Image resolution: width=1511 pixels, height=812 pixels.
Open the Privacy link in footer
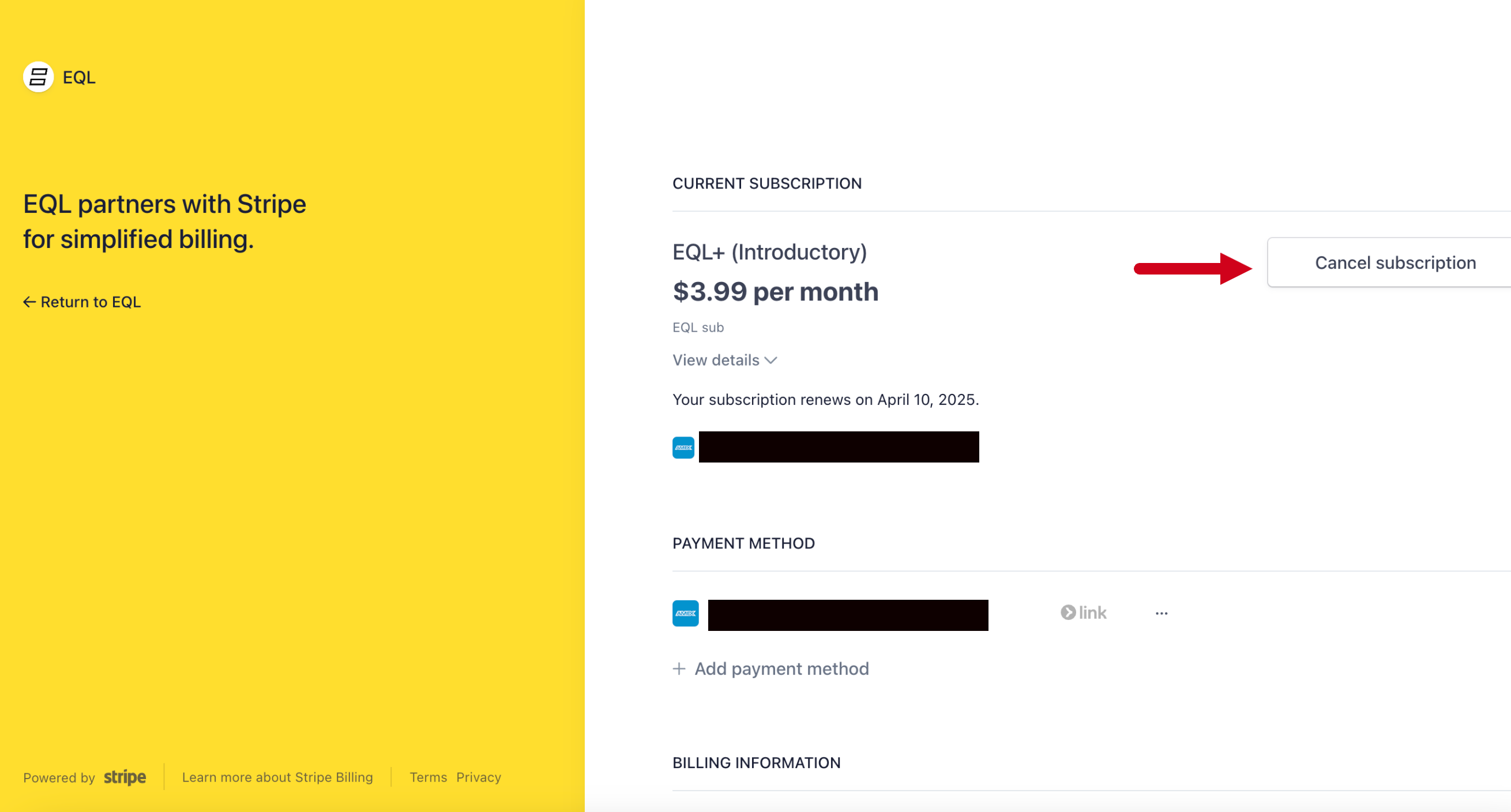click(x=479, y=777)
